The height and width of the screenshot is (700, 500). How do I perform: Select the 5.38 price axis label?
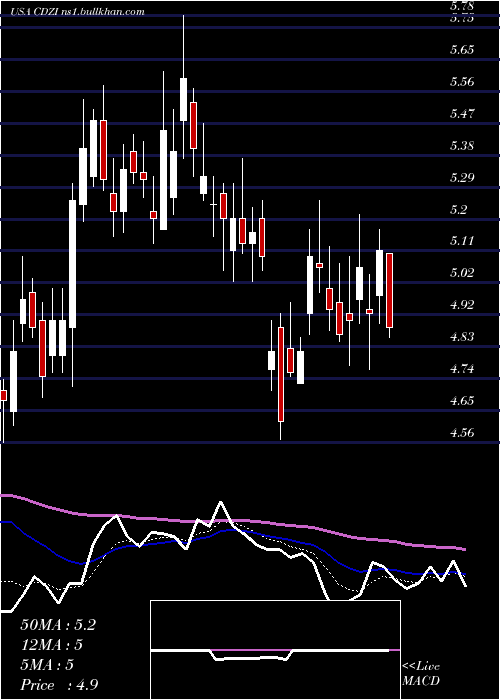pos(462,146)
